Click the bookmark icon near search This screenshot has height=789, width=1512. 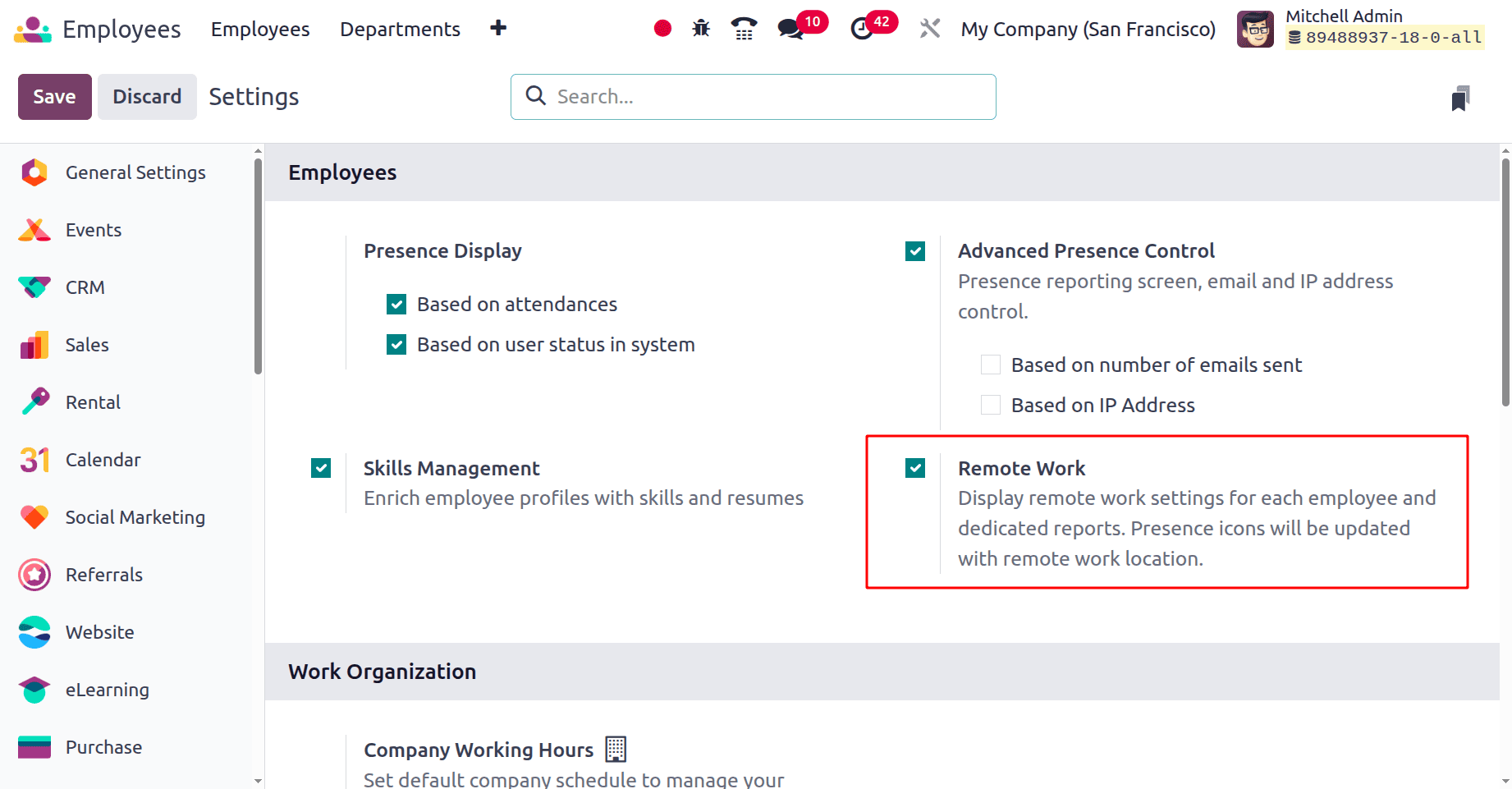click(1460, 99)
